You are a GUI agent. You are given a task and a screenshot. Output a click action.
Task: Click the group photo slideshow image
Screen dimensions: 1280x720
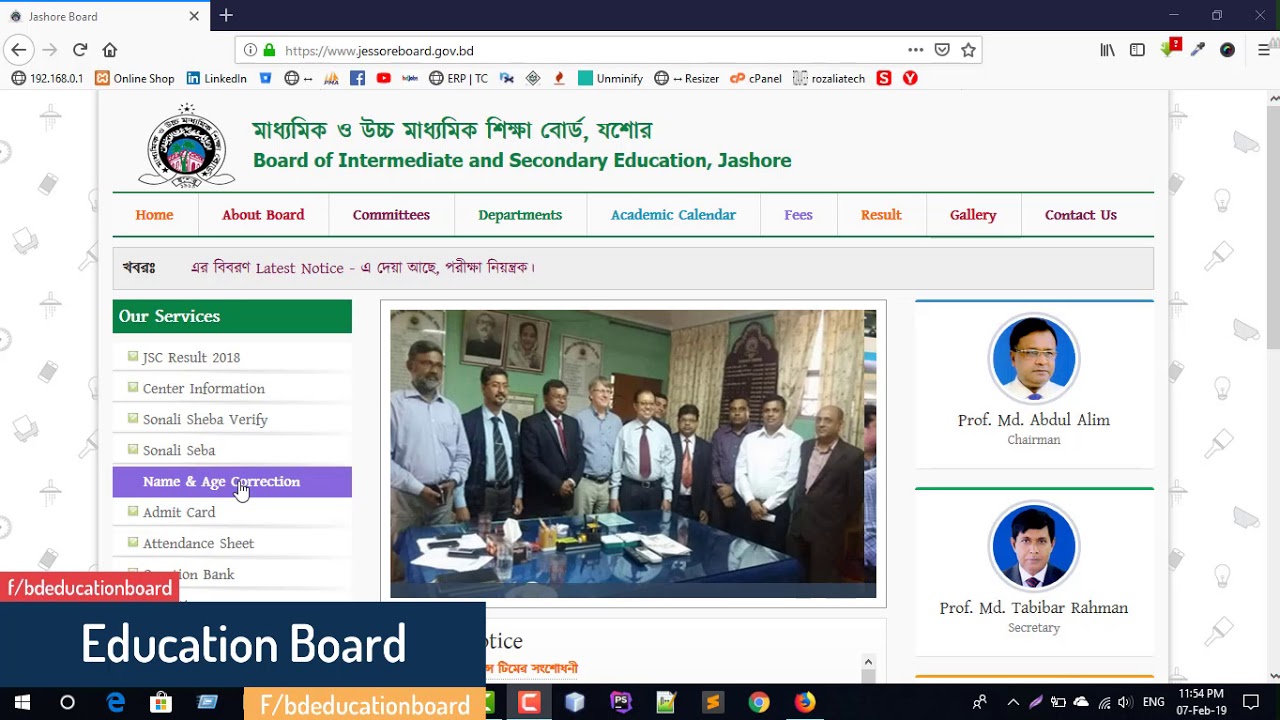633,454
